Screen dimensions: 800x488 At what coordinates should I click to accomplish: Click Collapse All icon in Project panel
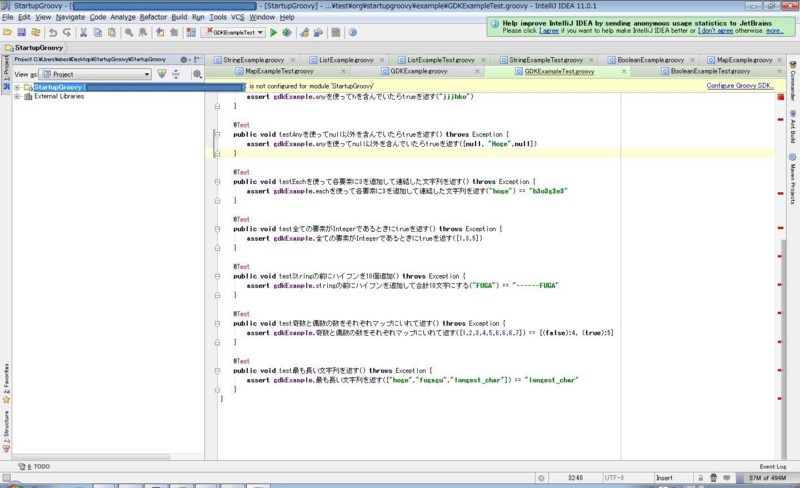point(176,74)
